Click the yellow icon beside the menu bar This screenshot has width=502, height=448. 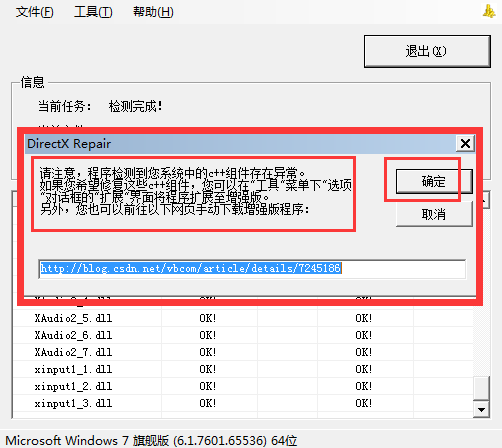(489, 12)
